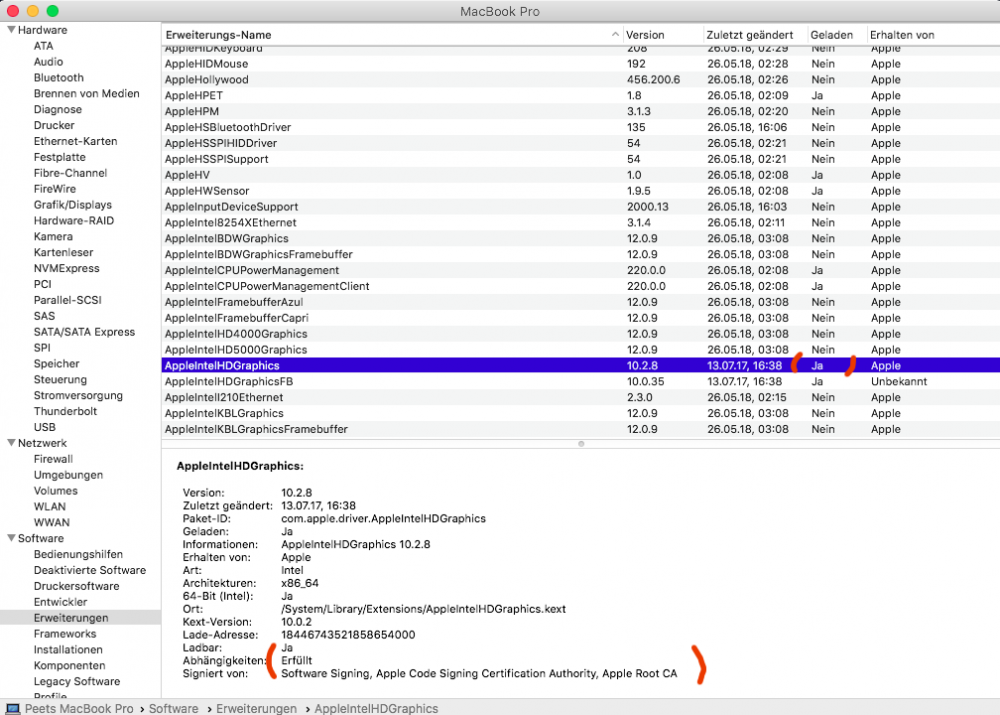Select AppleIntelCPUPowerManagementClient row
This screenshot has height=715, width=1000.
point(580,286)
